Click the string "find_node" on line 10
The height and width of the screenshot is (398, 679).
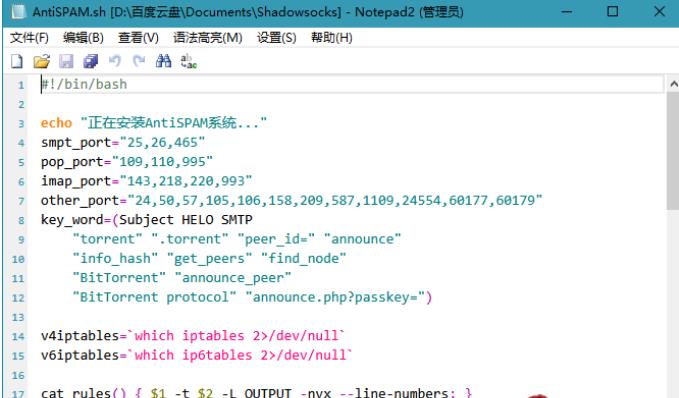tap(304, 259)
